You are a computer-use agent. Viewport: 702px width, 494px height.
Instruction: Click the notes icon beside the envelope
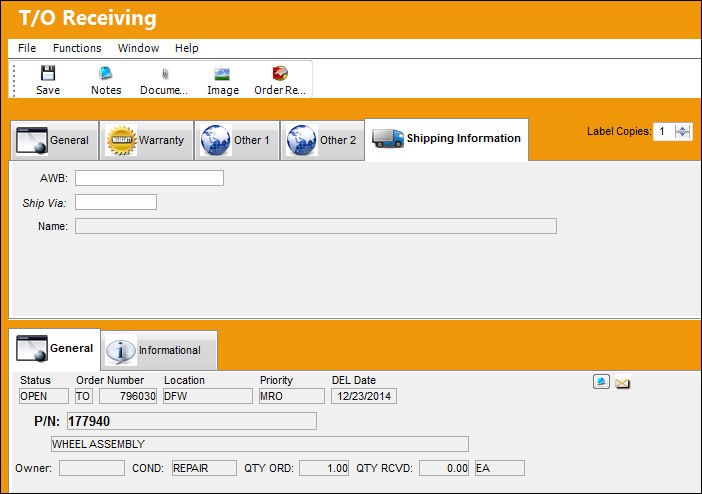pyautogui.click(x=601, y=382)
